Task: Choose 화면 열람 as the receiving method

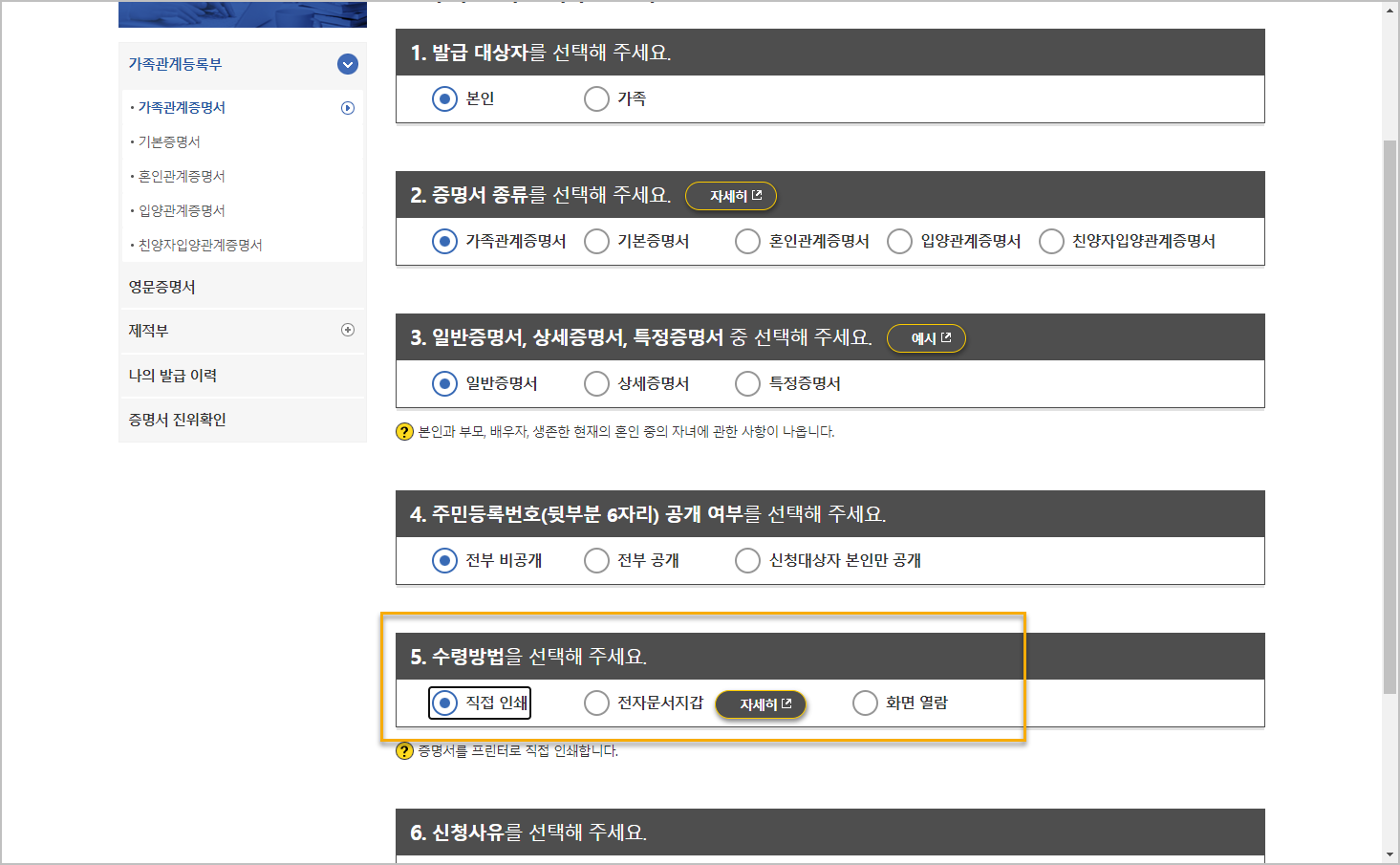Action: click(864, 703)
